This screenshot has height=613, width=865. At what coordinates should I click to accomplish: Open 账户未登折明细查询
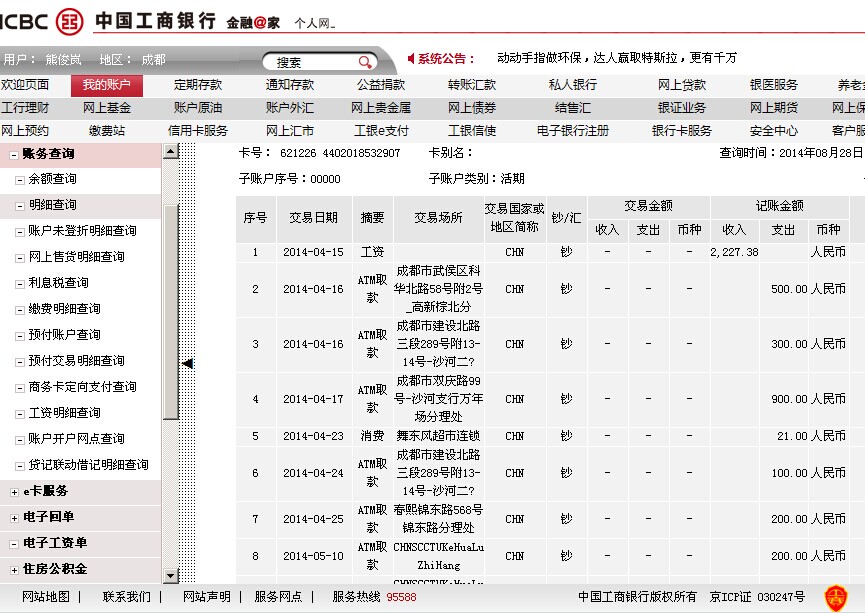click(x=82, y=231)
